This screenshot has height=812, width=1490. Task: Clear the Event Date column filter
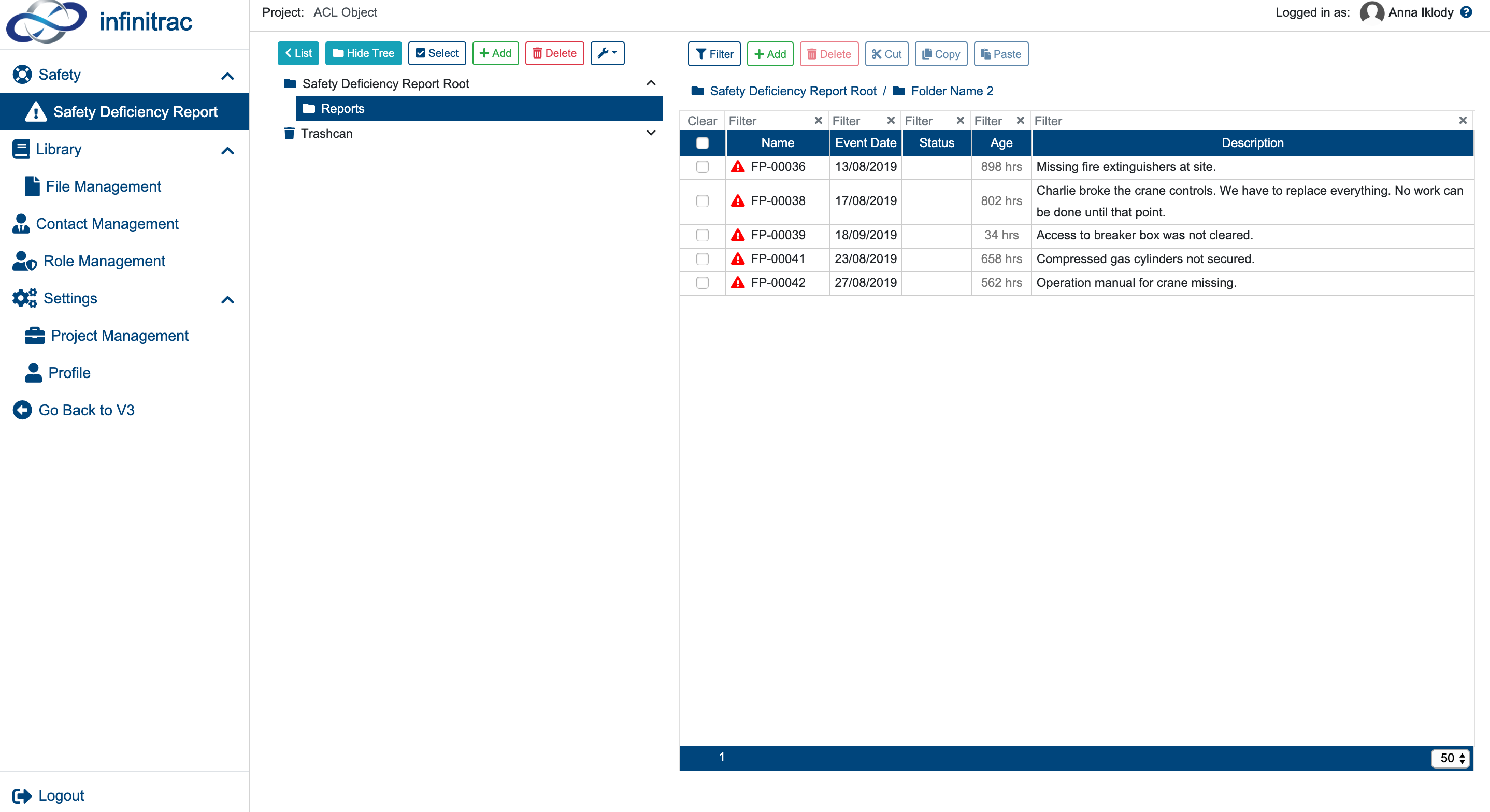click(891, 120)
